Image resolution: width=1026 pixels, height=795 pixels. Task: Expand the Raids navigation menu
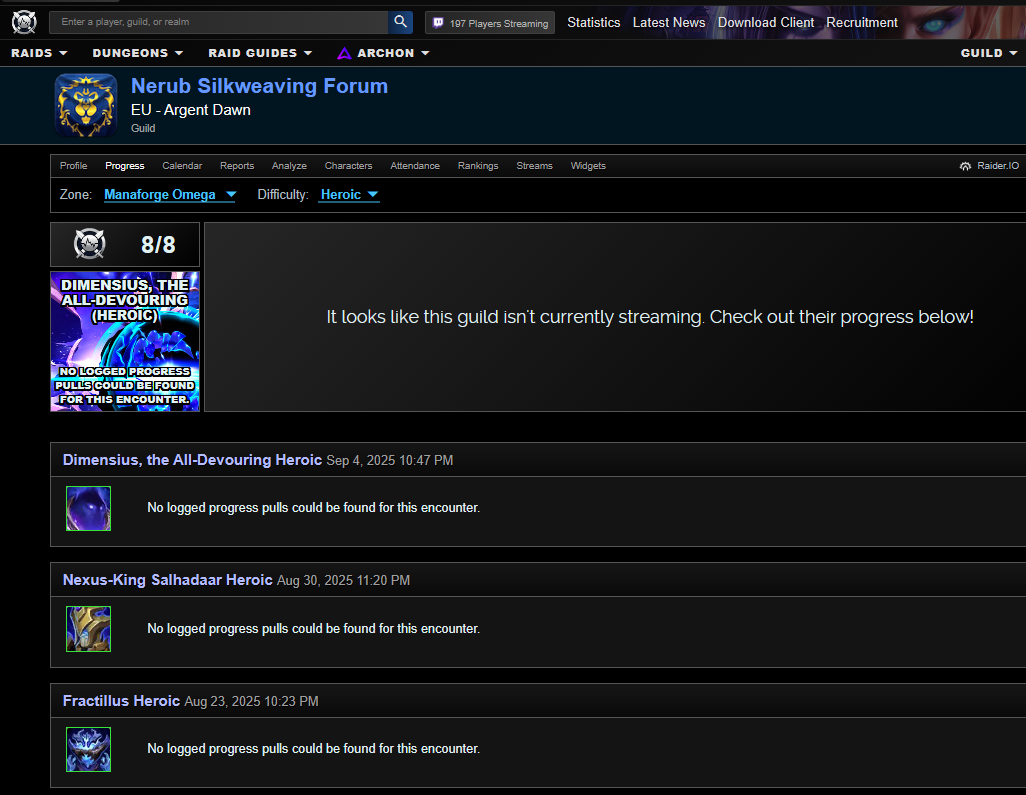tap(39, 53)
